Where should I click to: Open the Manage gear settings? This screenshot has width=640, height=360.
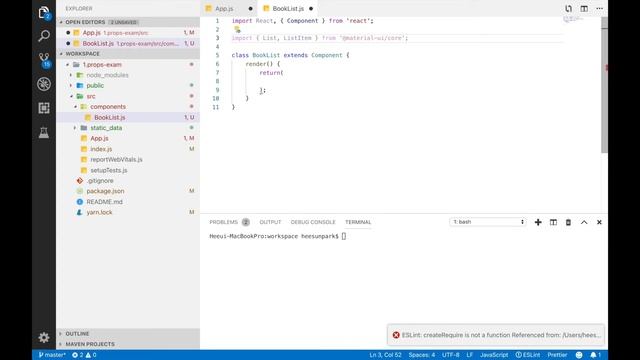pyautogui.click(x=44, y=338)
